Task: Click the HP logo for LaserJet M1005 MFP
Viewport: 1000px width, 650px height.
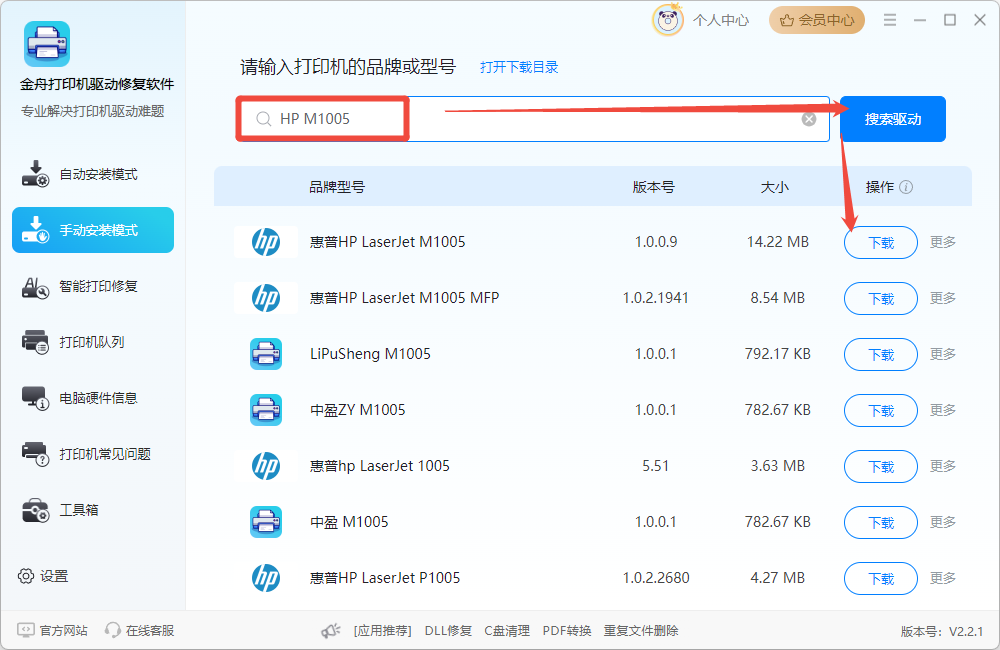Action: point(266,298)
